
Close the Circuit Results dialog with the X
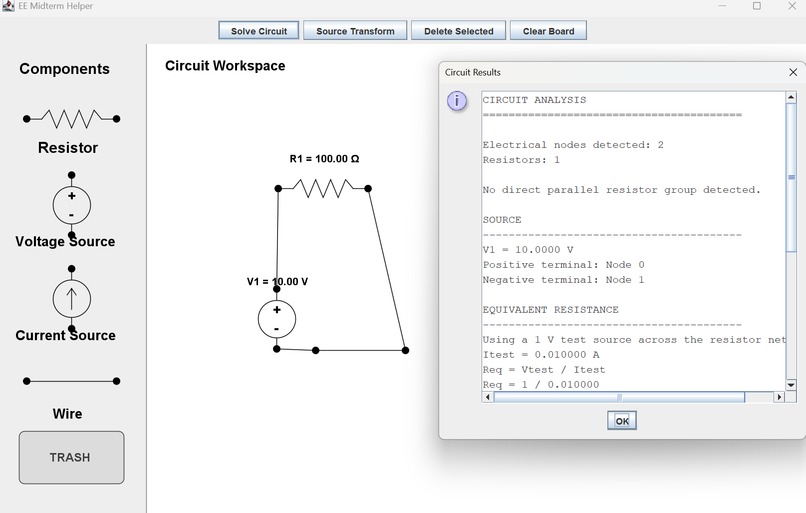click(793, 72)
